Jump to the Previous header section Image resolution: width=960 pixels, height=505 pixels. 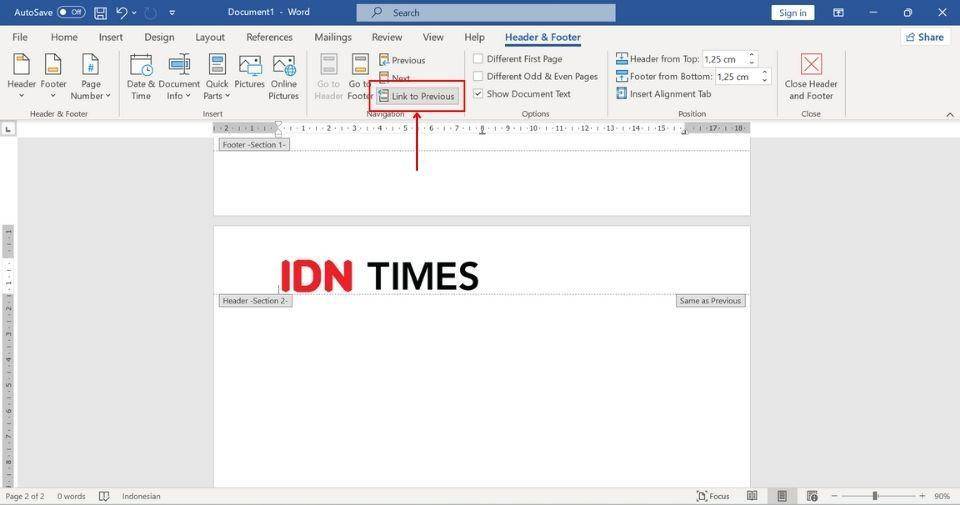coord(402,60)
